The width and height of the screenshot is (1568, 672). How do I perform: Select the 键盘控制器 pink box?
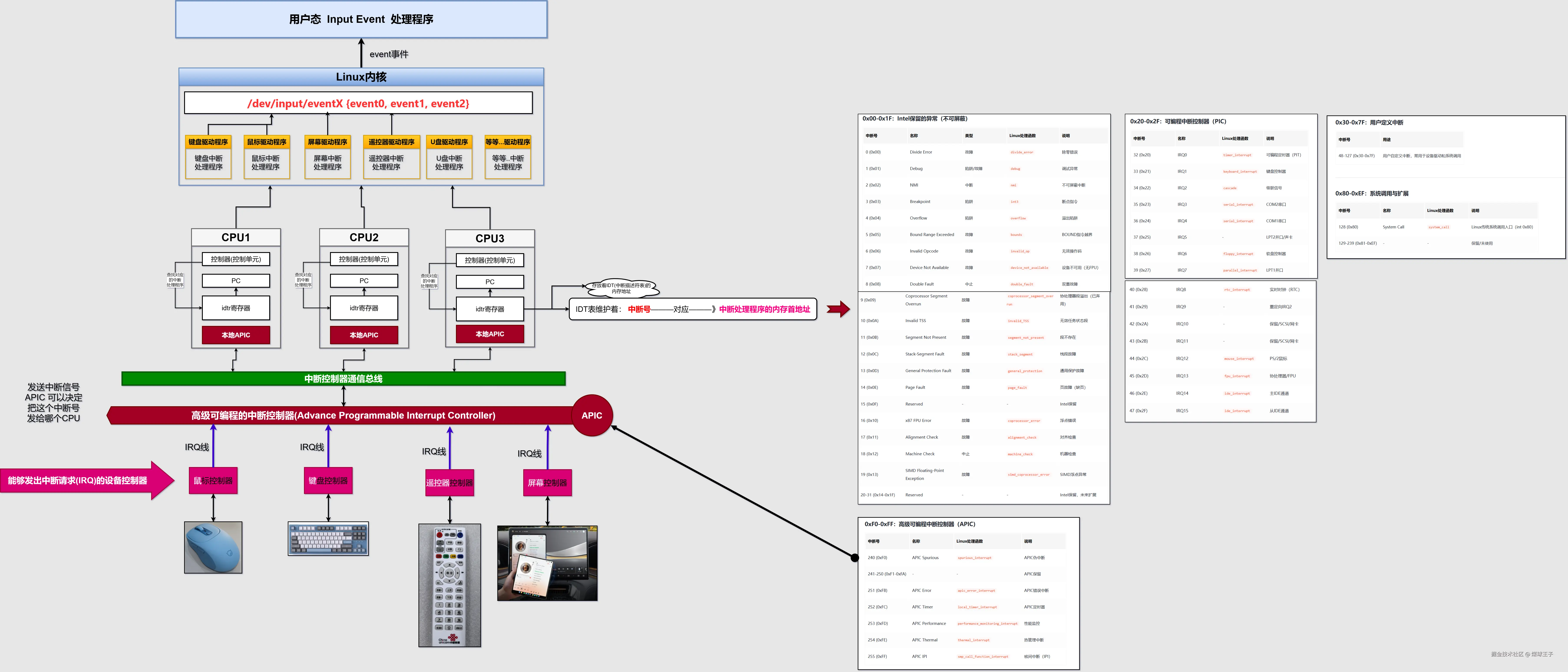[328, 480]
